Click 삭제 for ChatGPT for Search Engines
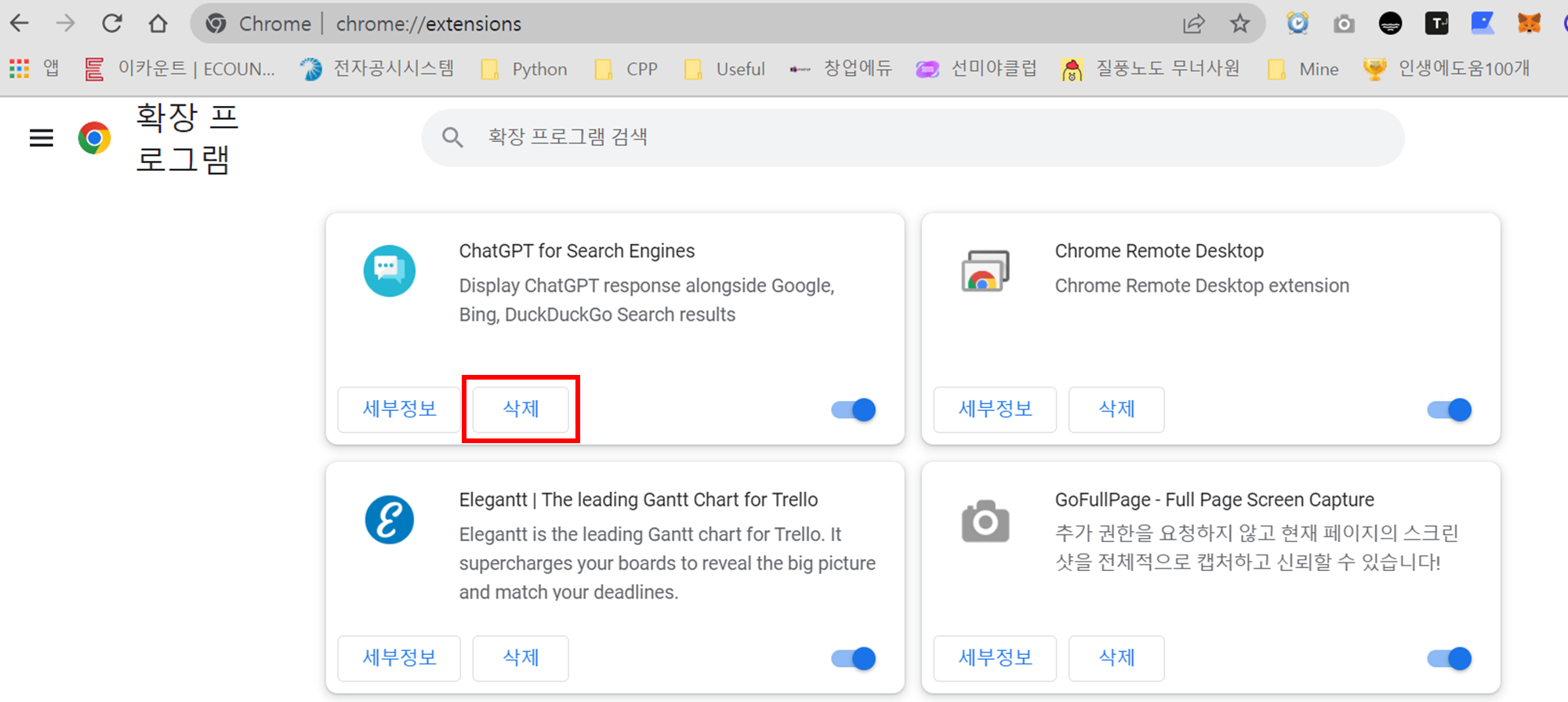1568x702 pixels. [x=521, y=409]
